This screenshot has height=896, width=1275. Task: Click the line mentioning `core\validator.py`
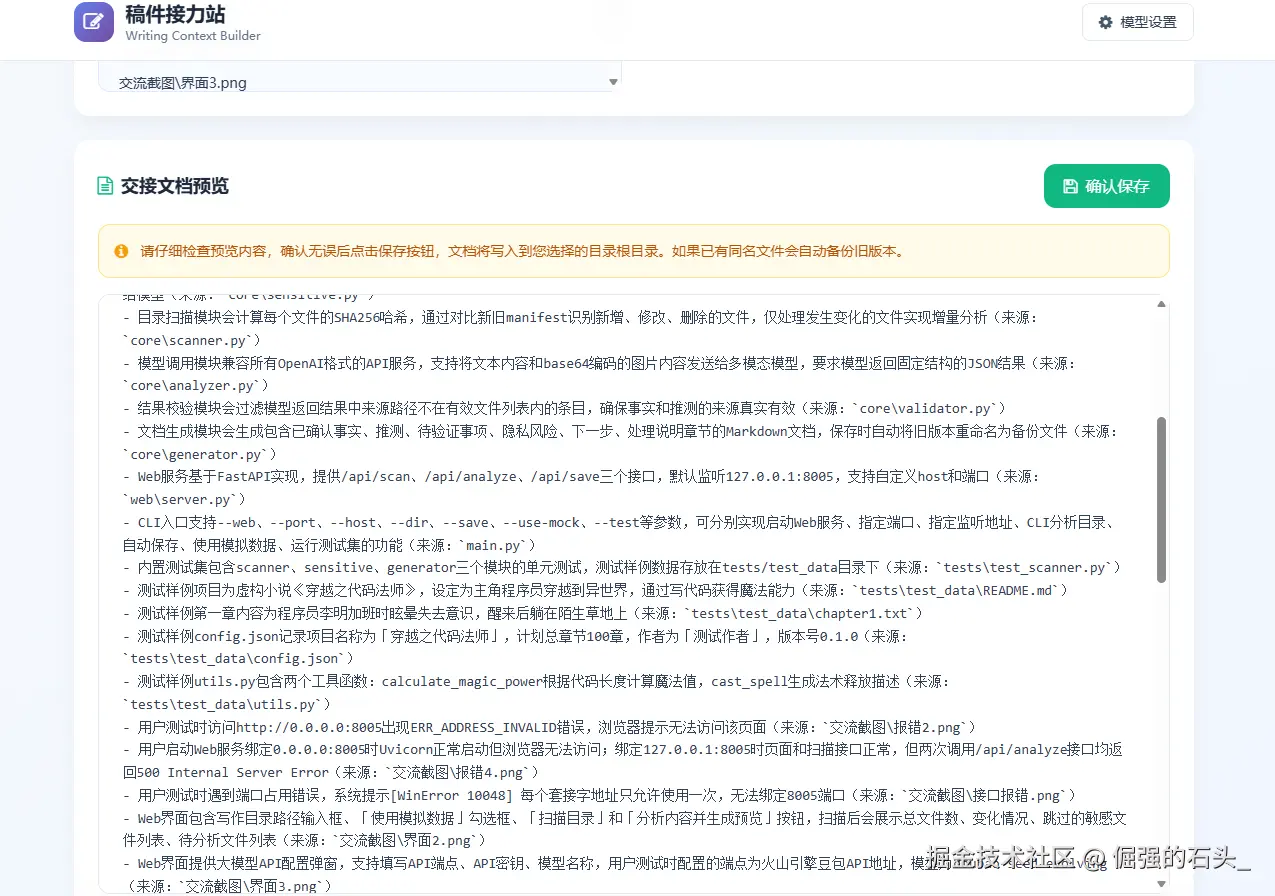(564, 408)
